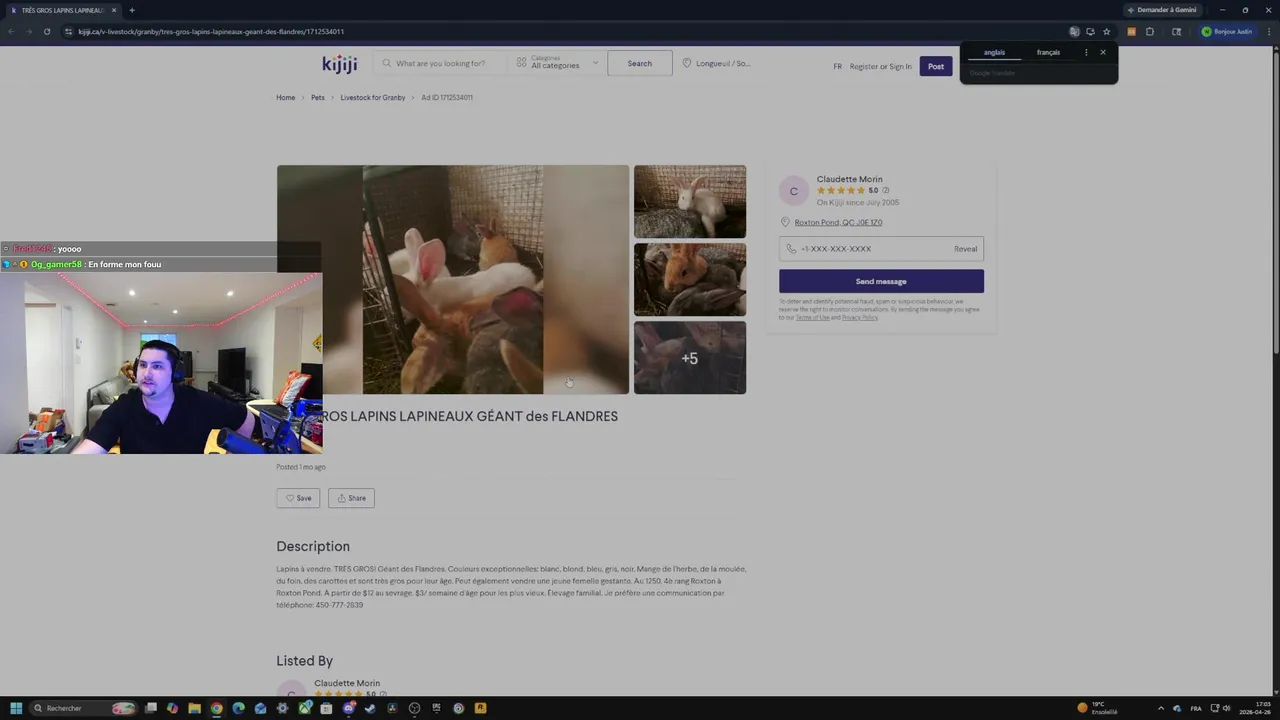Click the taskbar Rechercher search box
1280x720 pixels.
[x=84, y=708]
